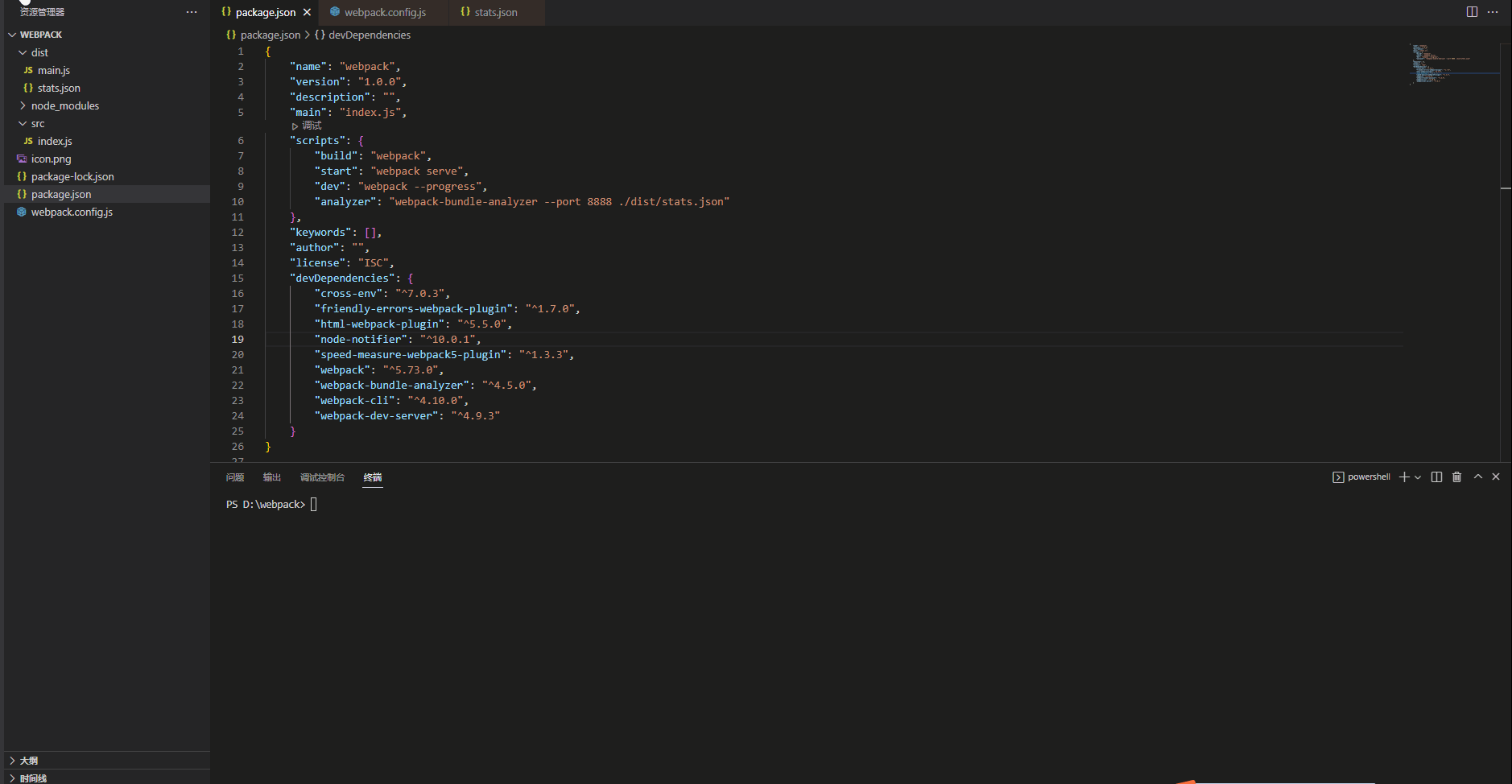Viewport: 1512px width, 784px height.
Task: Click the devDependencies breadcrumb
Action: tap(370, 35)
